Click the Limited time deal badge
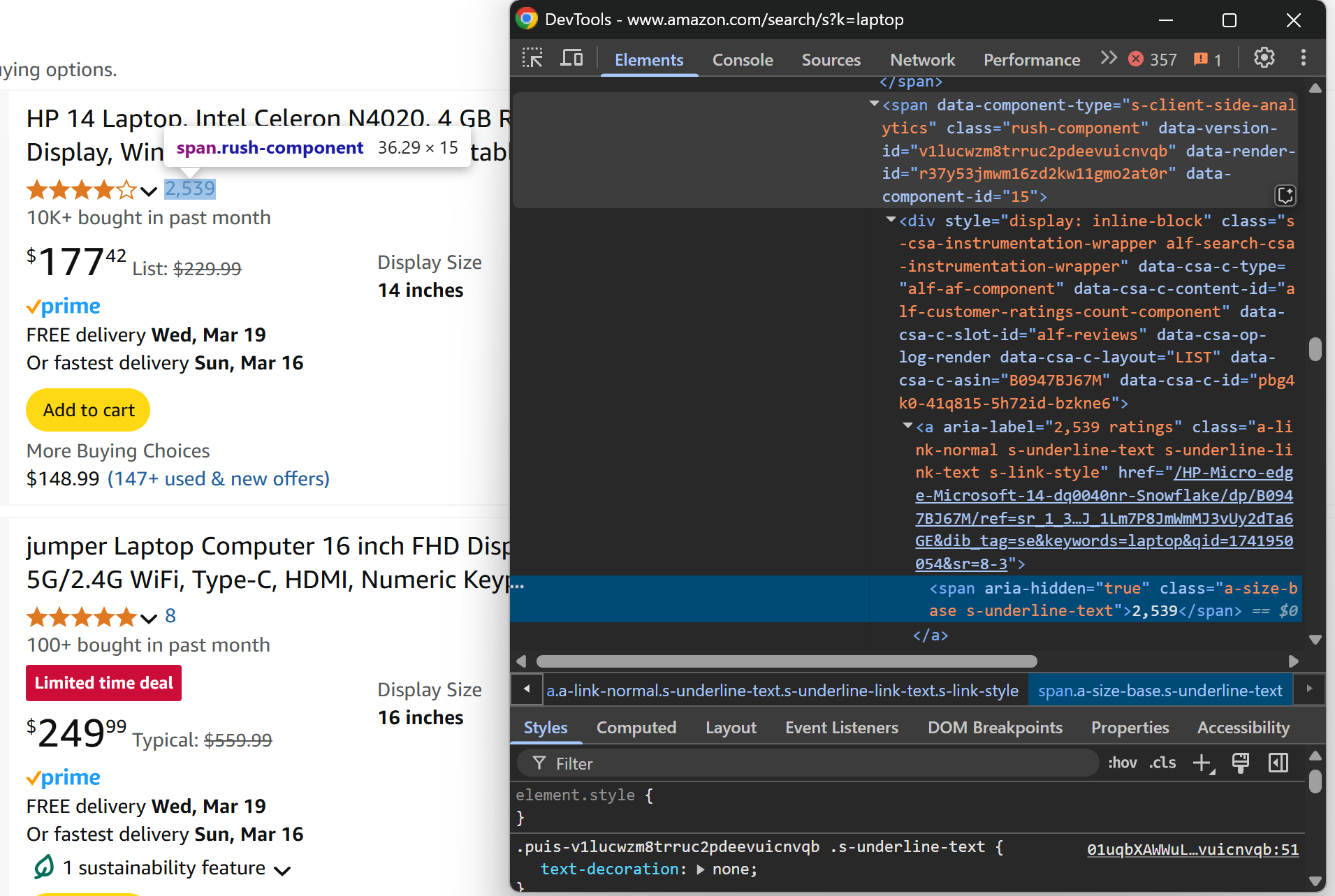This screenshot has width=1335, height=896. coord(103,683)
